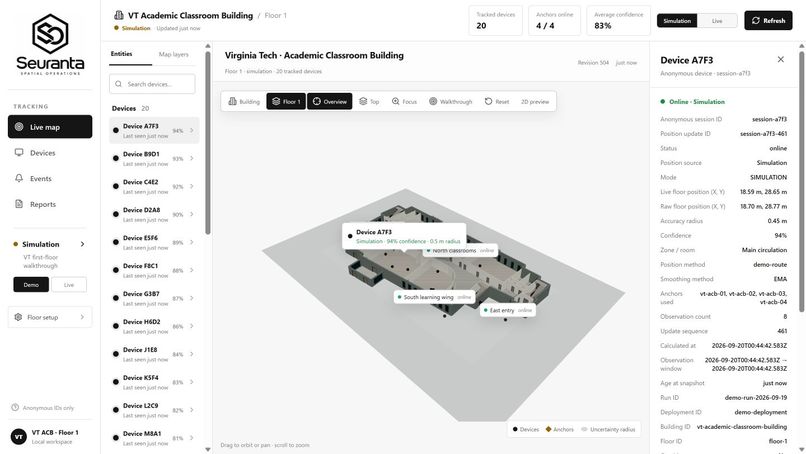806x454 pixels.
Task: Click the VT workspace avatar
Action: coord(19,437)
